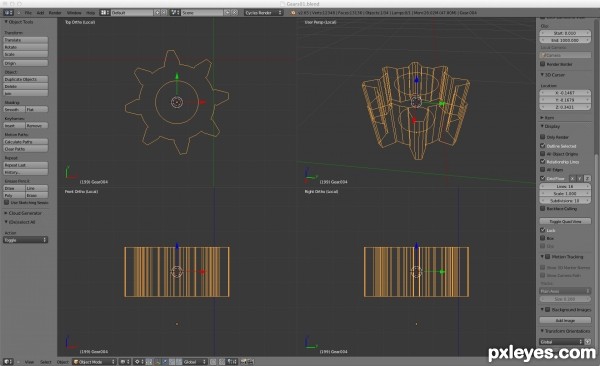Uncheck the Outline Selected checkbox
600x366 pixels.
(x=543, y=145)
